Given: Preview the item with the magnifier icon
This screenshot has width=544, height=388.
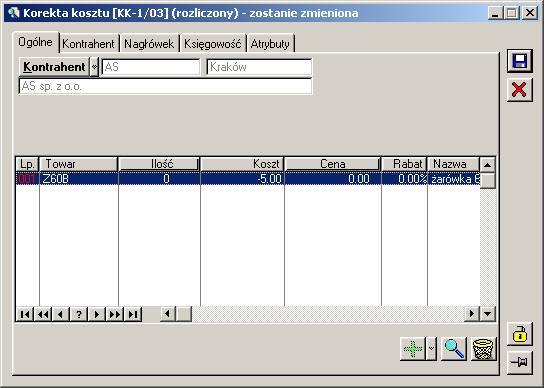Looking at the screenshot, I should click(x=454, y=348).
